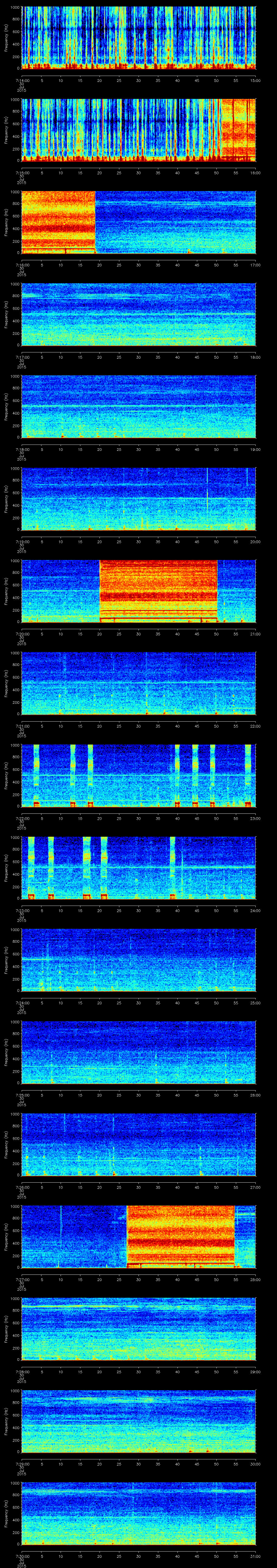Click the red broadband burst in the 7:16:00 spectrogram
277x1568 pixels.
[x=58, y=222]
